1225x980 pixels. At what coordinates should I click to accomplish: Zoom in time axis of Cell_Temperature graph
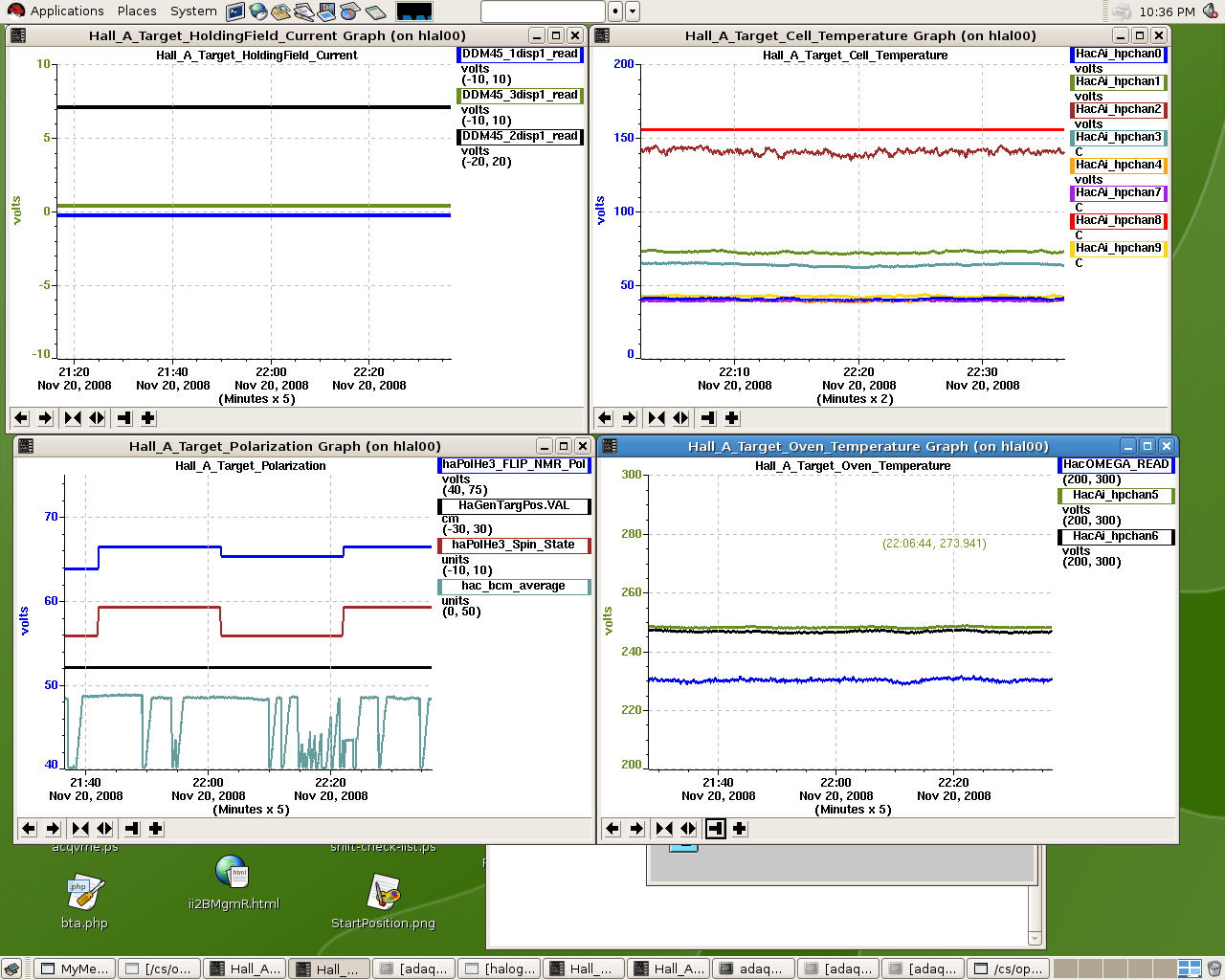pyautogui.click(x=657, y=418)
